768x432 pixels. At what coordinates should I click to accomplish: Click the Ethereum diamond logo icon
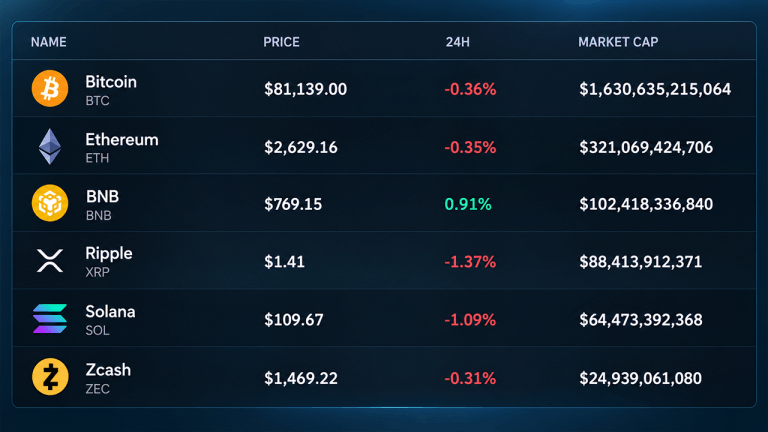click(x=50, y=146)
